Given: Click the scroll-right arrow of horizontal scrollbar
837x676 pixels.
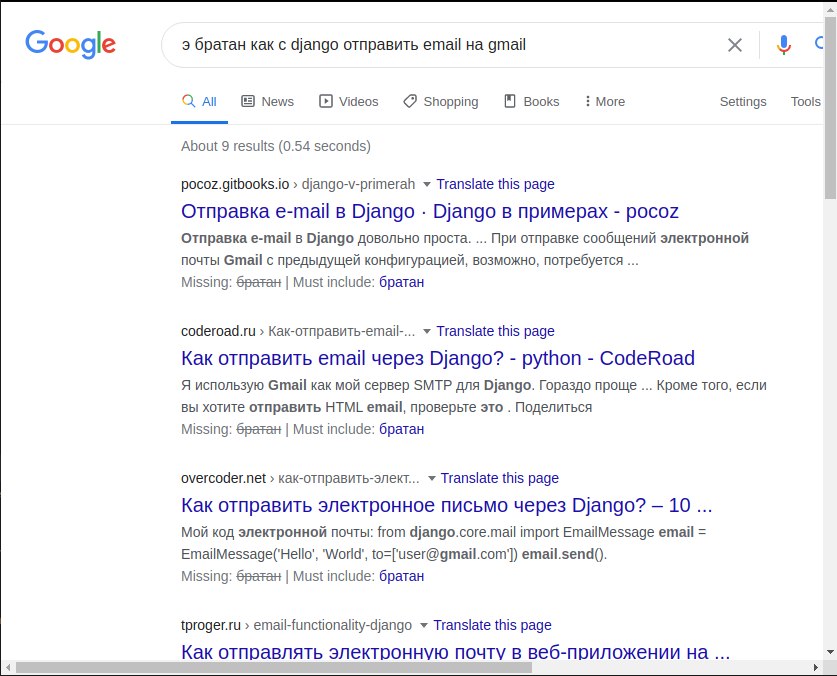Looking at the screenshot, I should click(x=815, y=667).
